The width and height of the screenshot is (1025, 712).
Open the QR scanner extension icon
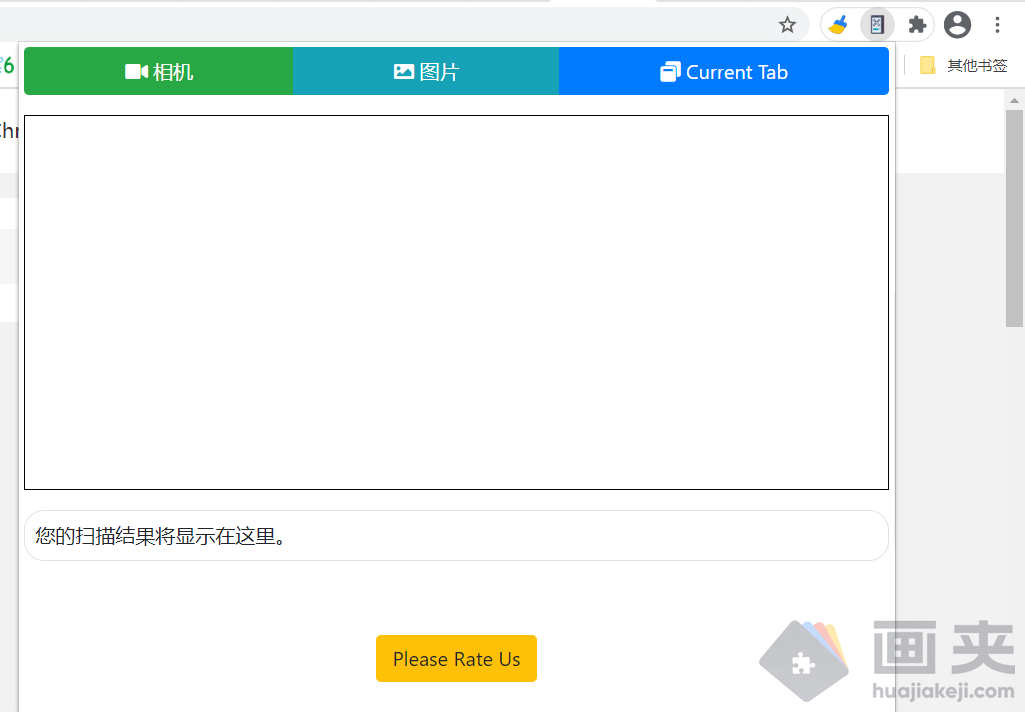click(877, 24)
